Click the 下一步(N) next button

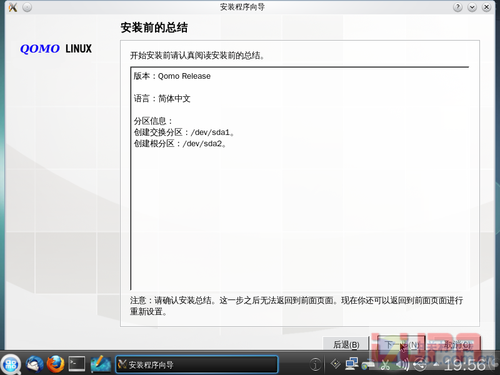[402, 344]
